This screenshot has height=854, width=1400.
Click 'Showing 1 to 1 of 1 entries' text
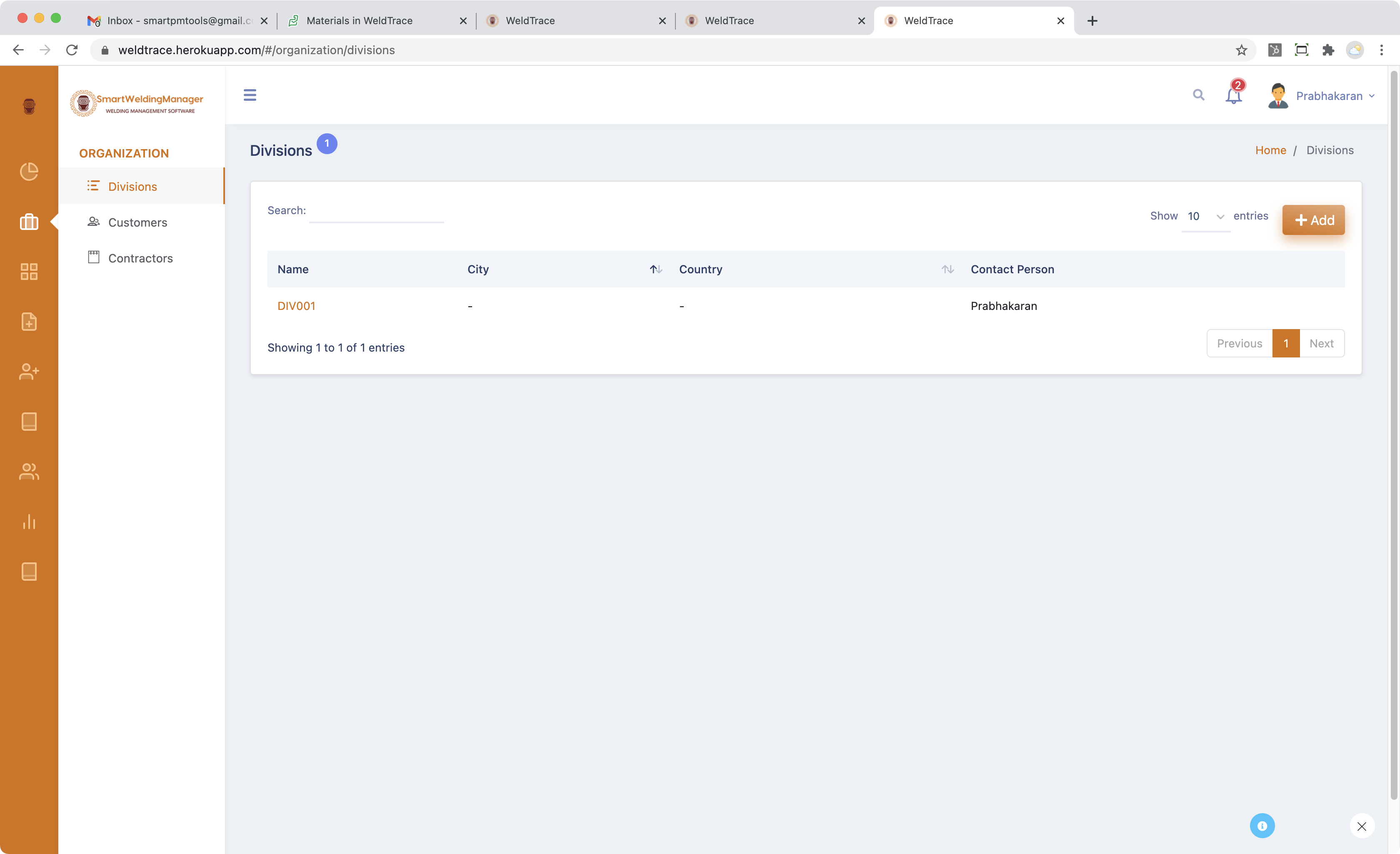click(x=336, y=348)
